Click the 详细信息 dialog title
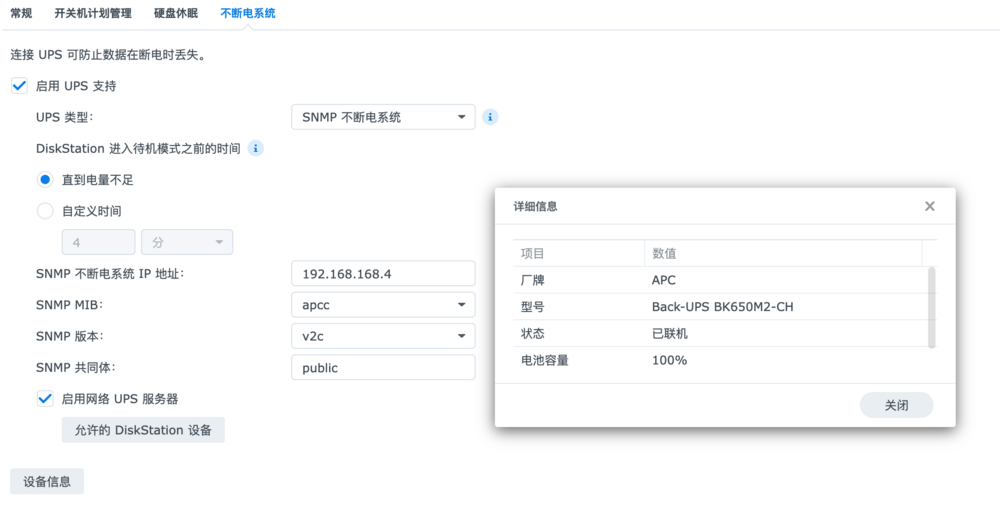 tap(535, 206)
